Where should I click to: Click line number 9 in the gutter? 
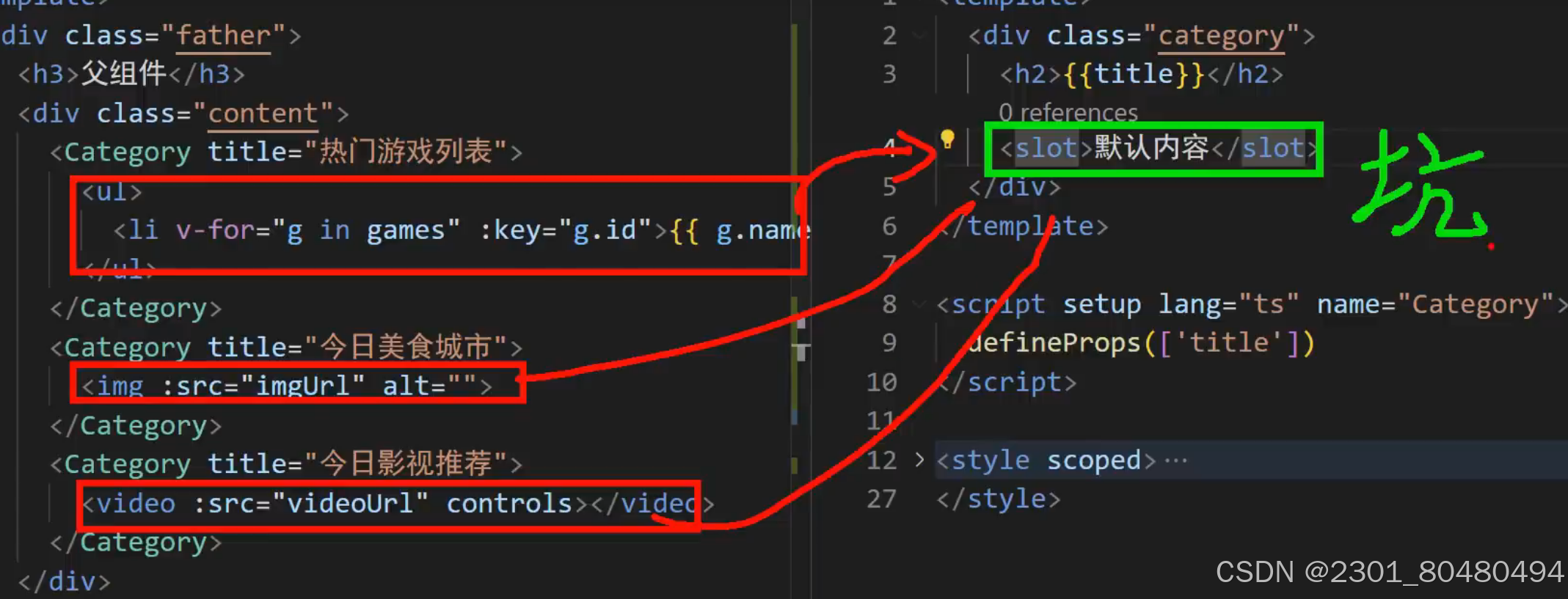(x=889, y=342)
